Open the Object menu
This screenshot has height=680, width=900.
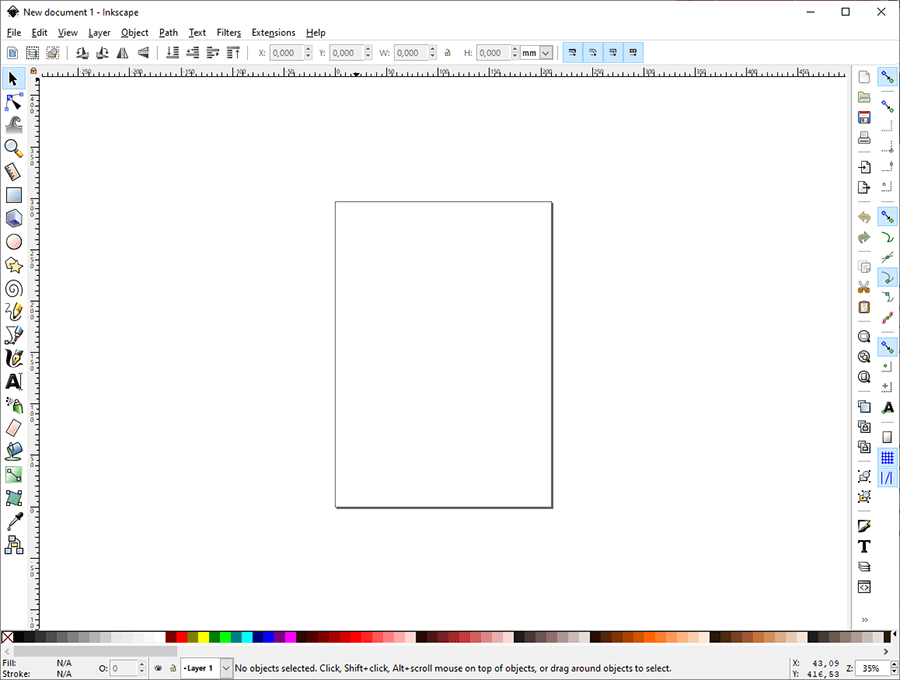click(134, 33)
